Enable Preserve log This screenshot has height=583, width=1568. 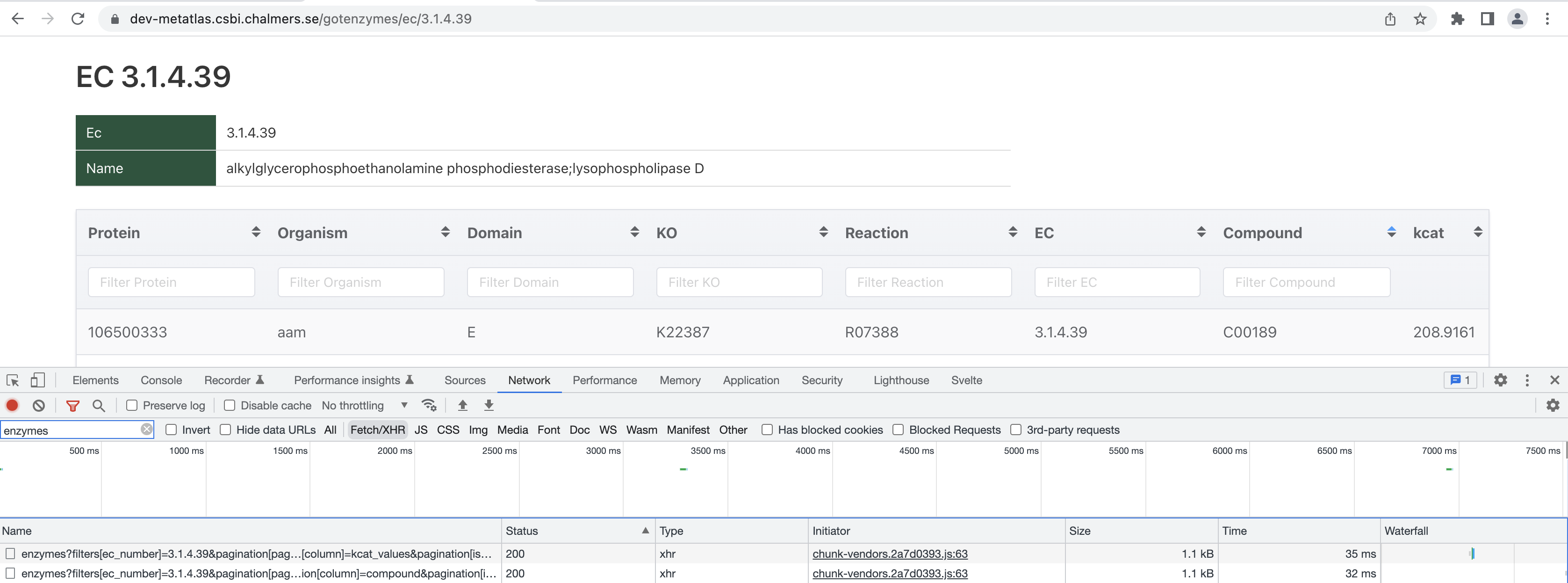(131, 405)
